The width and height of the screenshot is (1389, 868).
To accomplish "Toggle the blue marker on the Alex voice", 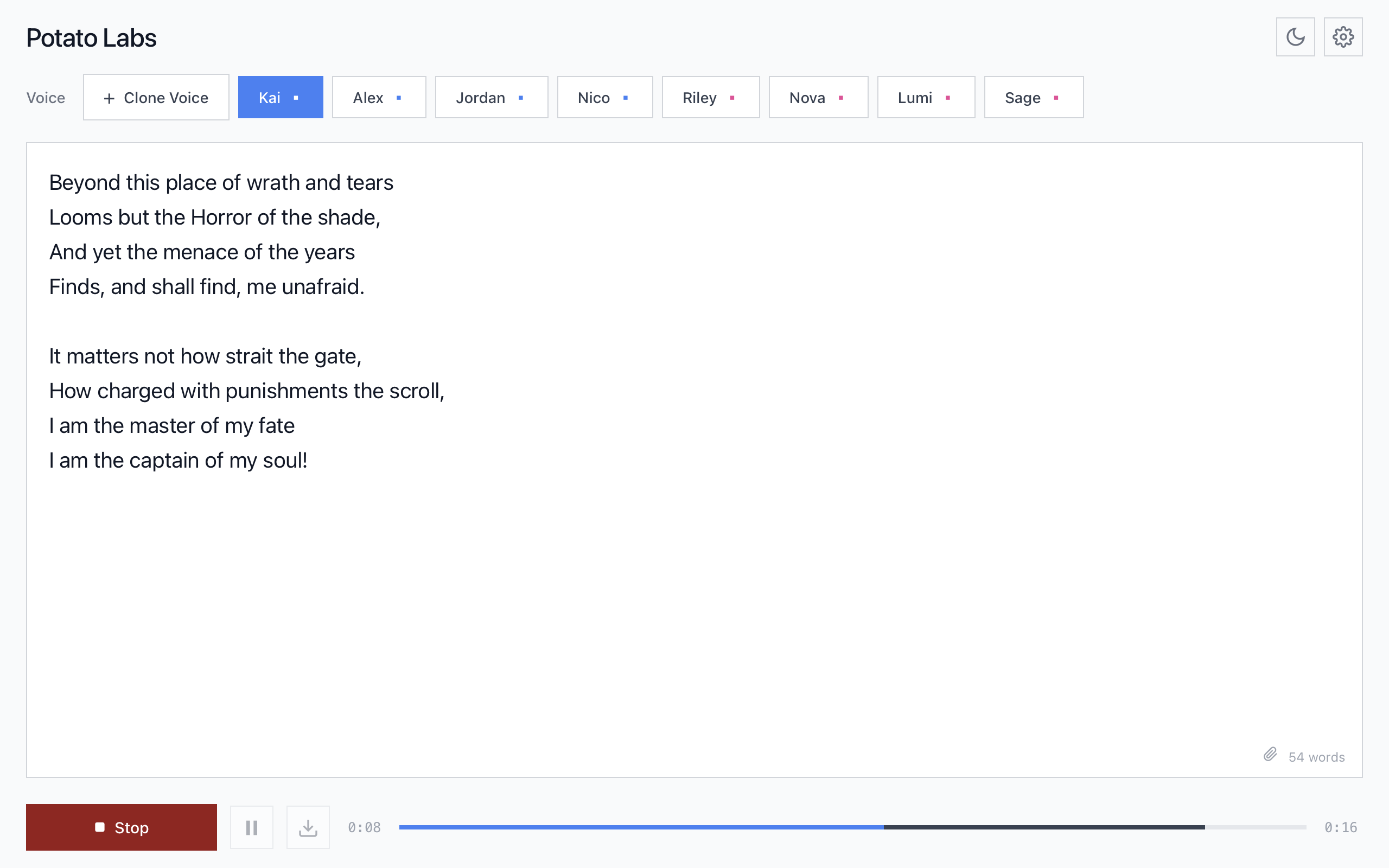I will 399,97.
